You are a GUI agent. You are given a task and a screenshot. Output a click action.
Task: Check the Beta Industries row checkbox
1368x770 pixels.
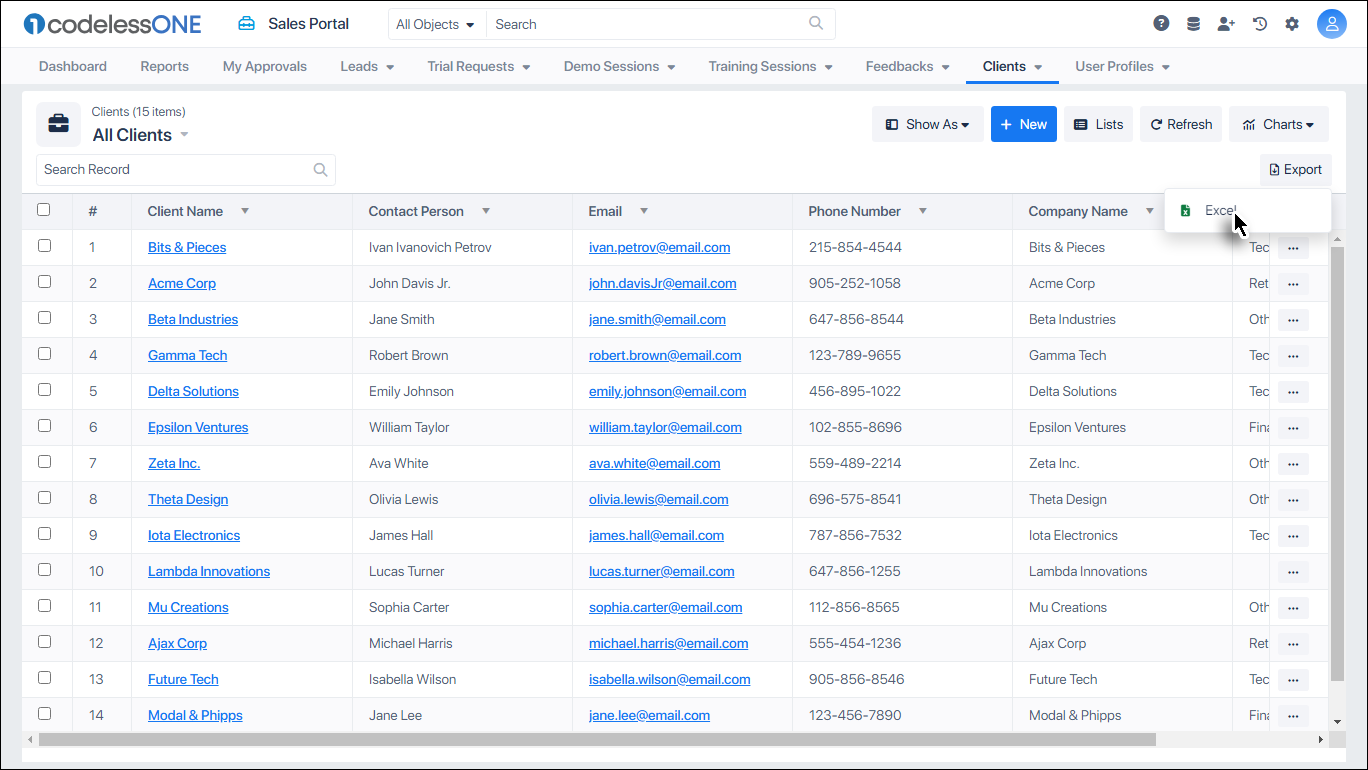pyautogui.click(x=44, y=318)
